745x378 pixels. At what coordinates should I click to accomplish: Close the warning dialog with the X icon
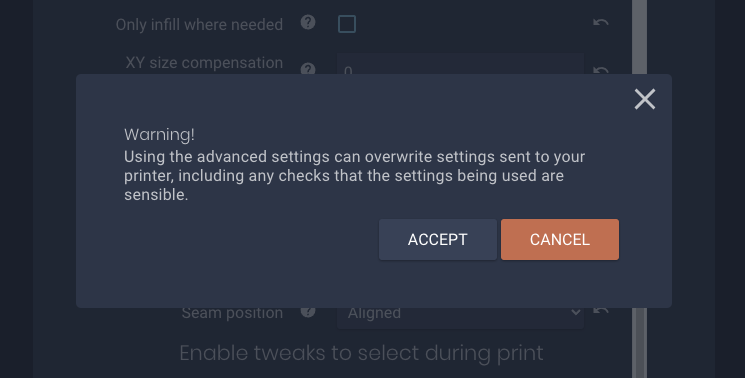click(x=645, y=99)
